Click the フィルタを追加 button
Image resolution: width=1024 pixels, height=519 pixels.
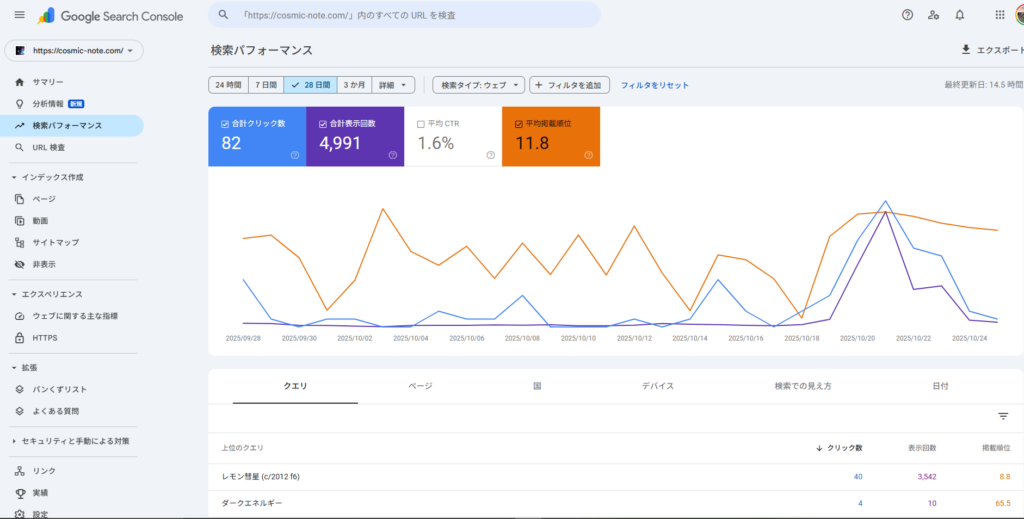click(570, 85)
